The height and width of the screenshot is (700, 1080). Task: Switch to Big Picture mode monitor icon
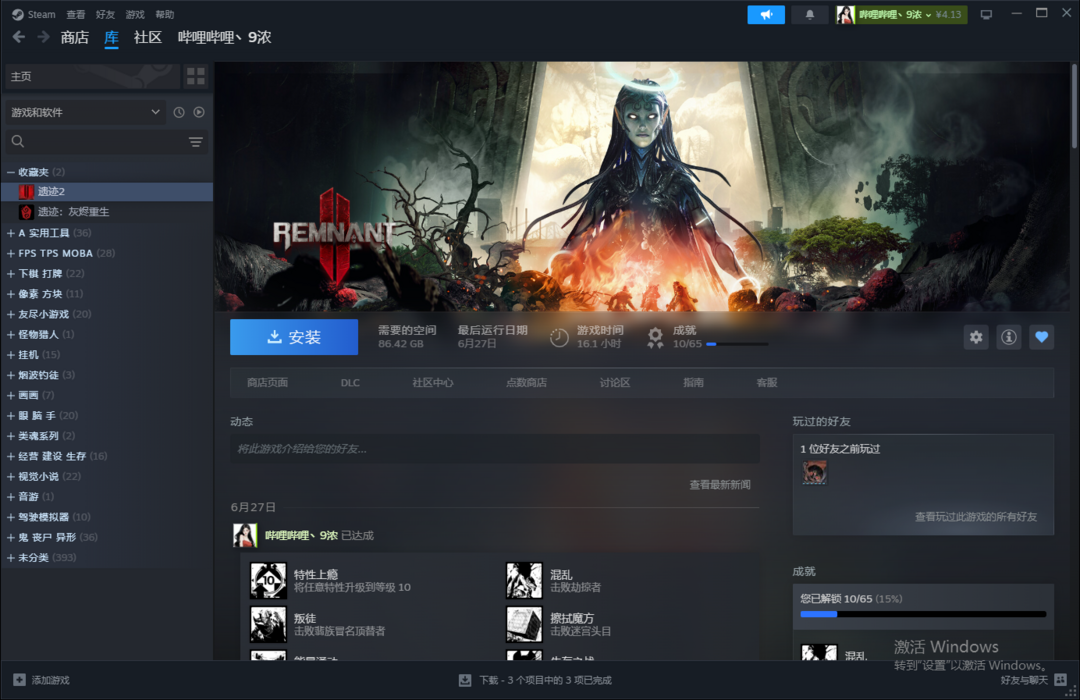pyautogui.click(x=986, y=14)
